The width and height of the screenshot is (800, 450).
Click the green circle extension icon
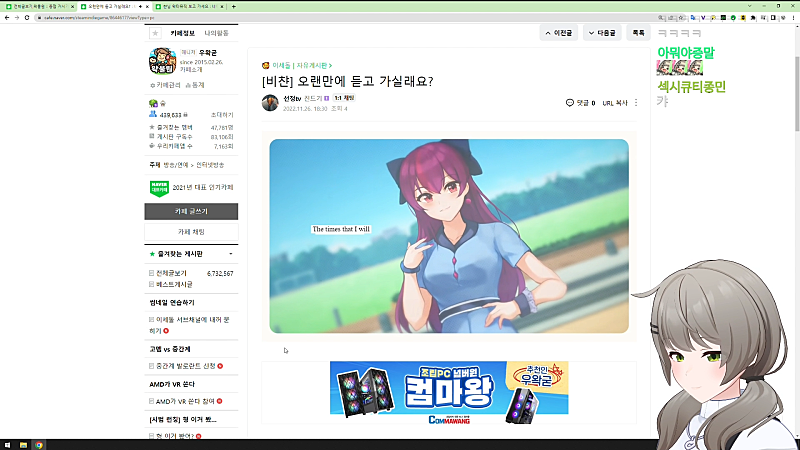733,18
